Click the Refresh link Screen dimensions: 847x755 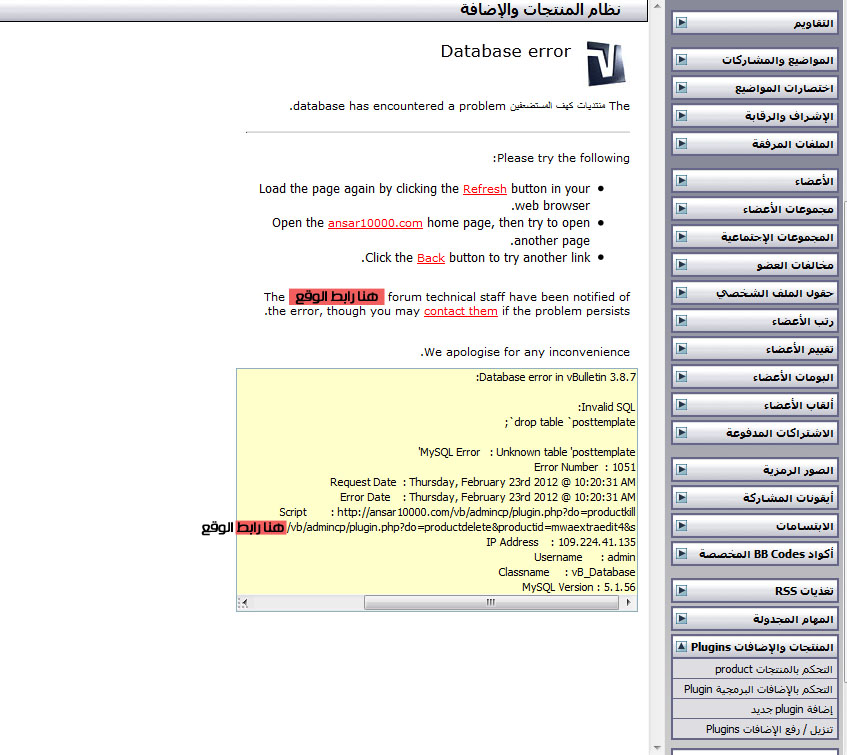[x=484, y=189]
